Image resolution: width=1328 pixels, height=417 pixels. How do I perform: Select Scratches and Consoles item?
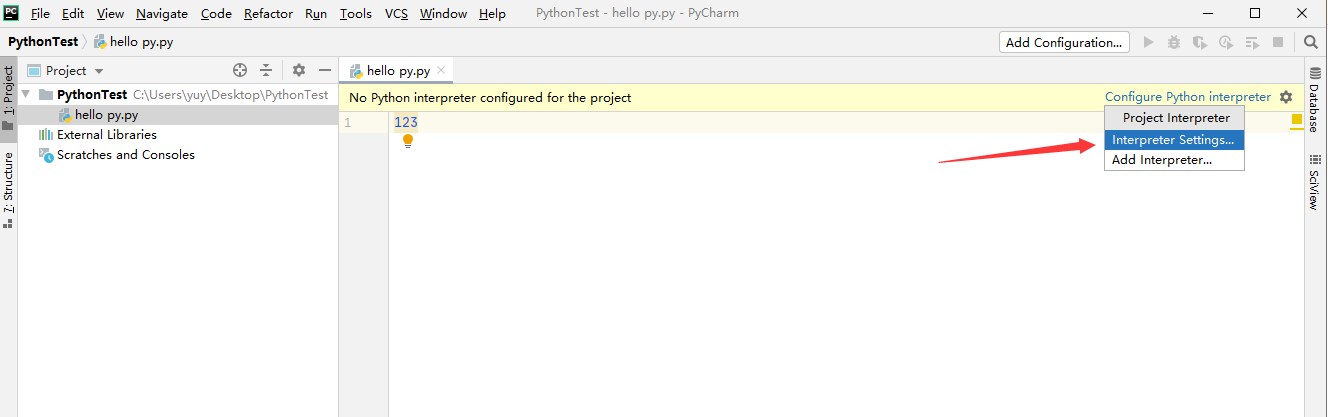tap(116, 154)
